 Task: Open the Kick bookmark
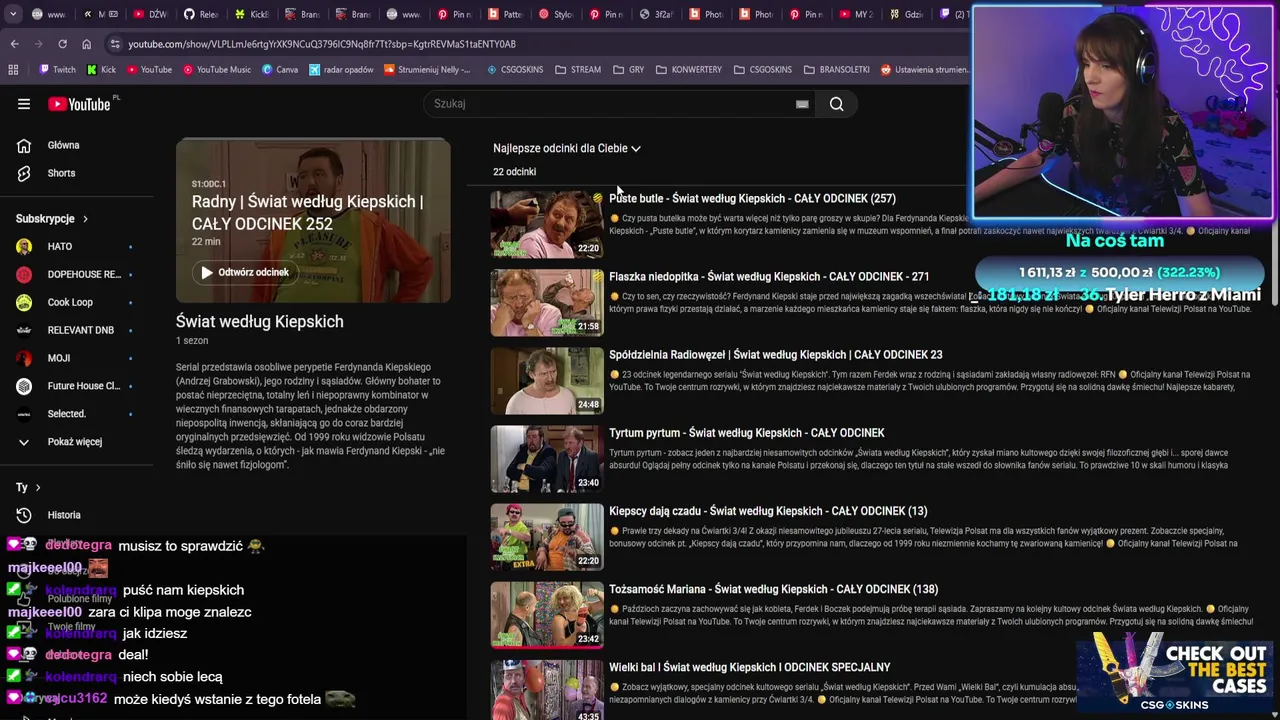pos(101,70)
